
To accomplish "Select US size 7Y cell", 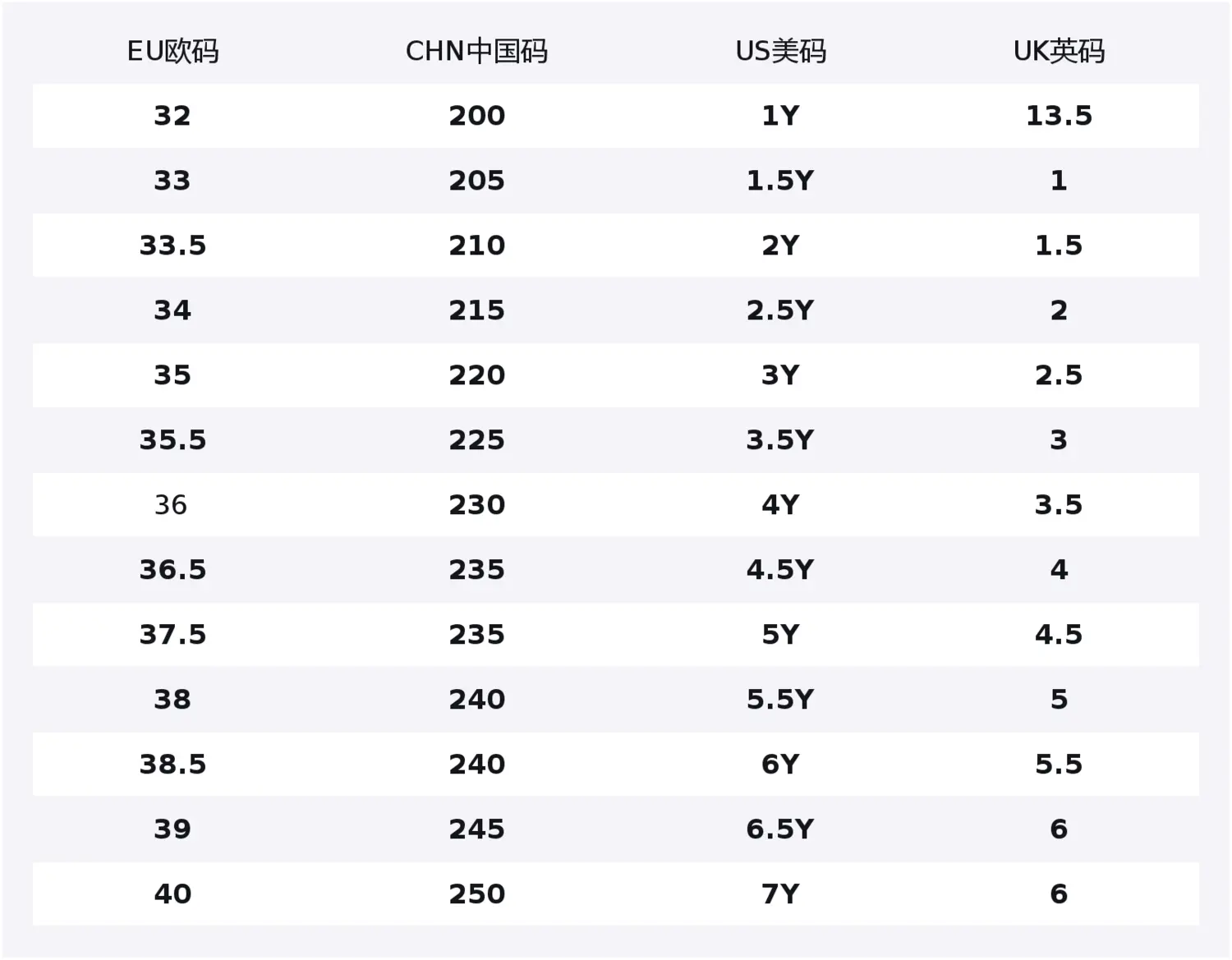I will click(780, 894).
